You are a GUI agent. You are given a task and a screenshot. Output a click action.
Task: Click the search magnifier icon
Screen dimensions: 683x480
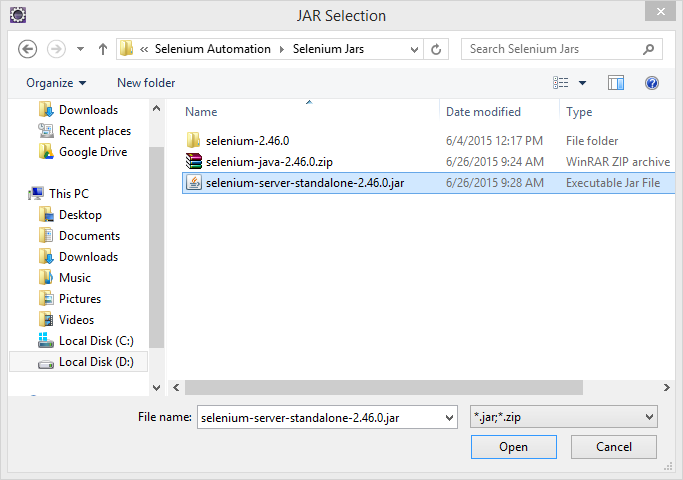point(649,49)
